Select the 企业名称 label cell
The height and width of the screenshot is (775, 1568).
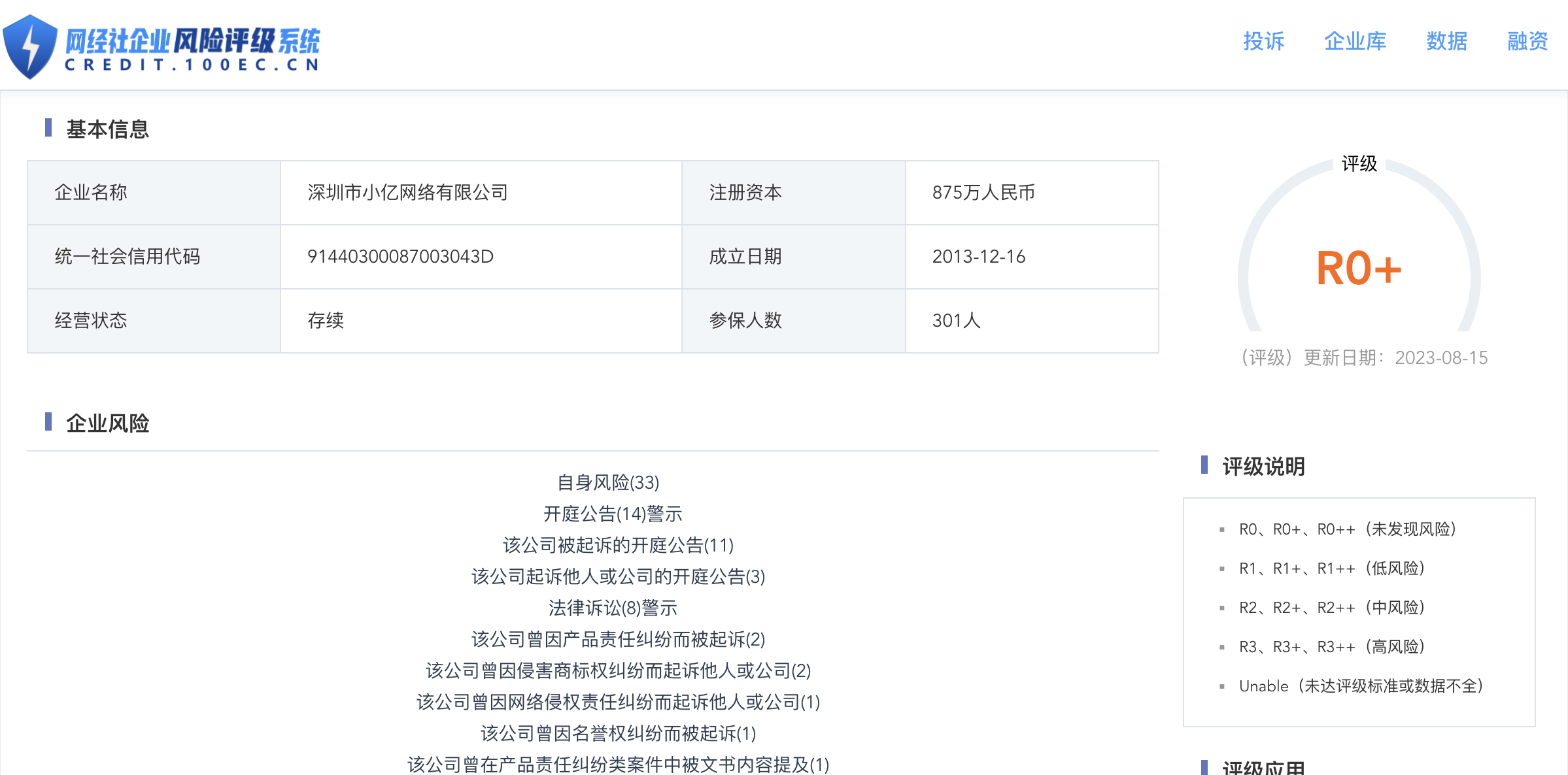(x=154, y=193)
